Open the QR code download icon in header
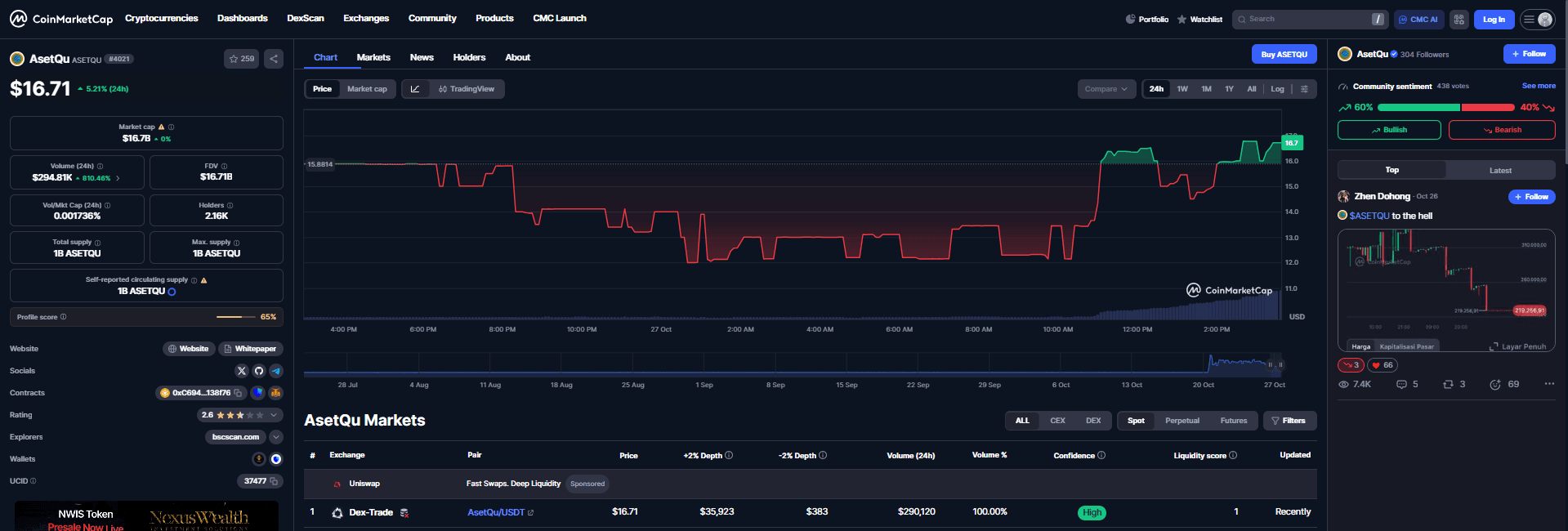 tap(1459, 19)
